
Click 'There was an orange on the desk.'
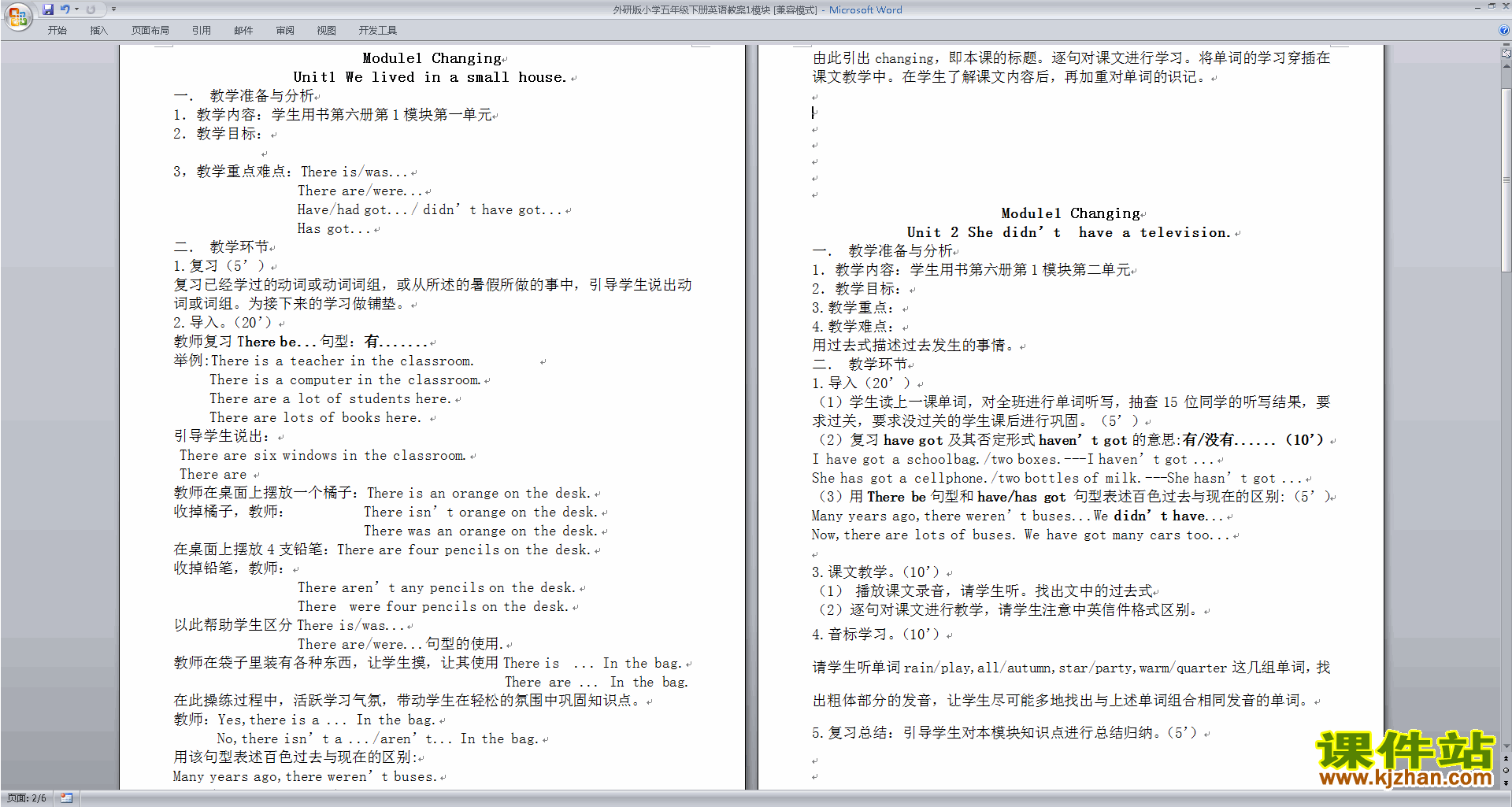pos(481,531)
